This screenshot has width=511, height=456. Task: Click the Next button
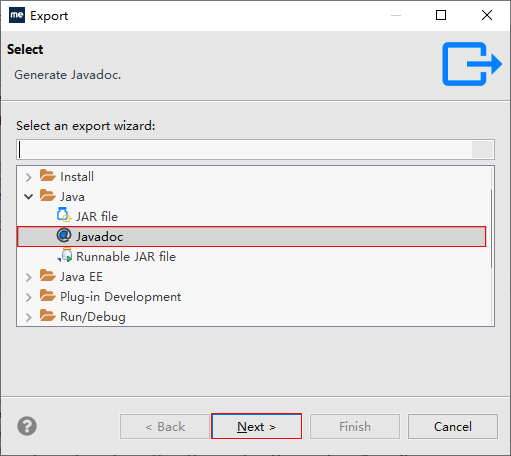[x=256, y=426]
